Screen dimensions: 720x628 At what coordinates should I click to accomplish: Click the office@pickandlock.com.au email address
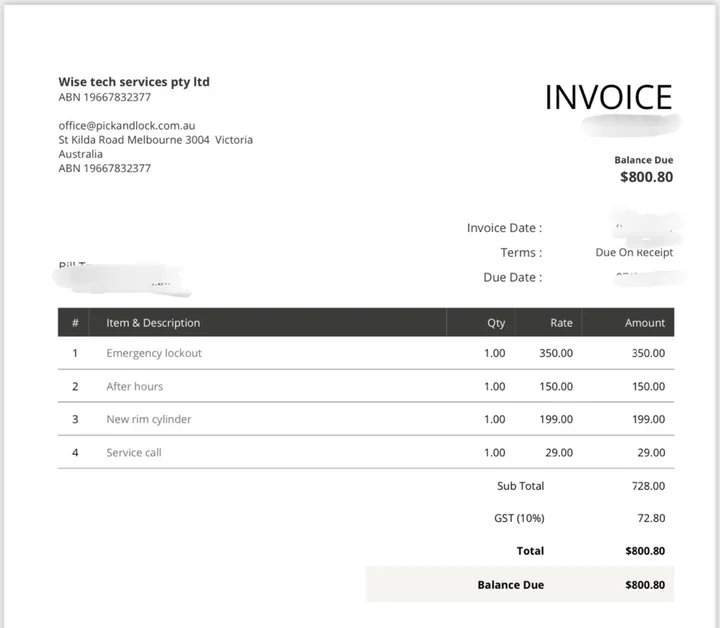[127, 126]
